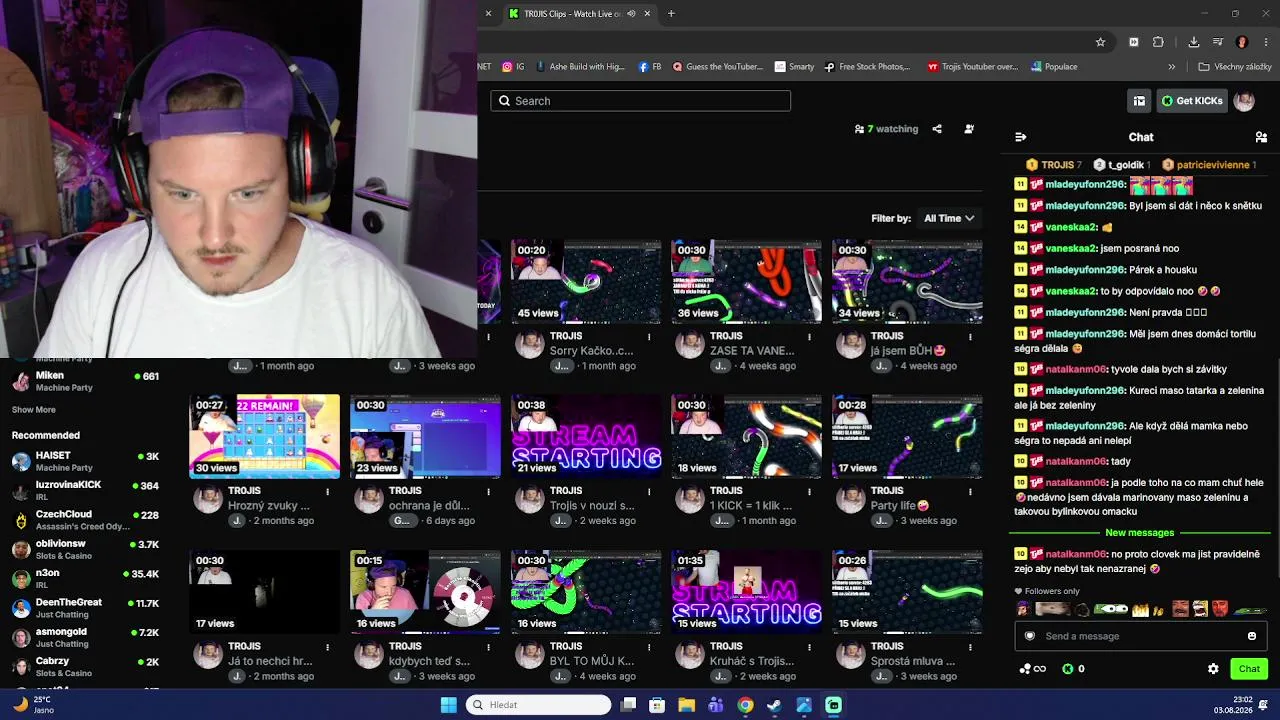Image resolution: width=1280 pixels, height=720 pixels.
Task: Send message with the green Chat button
Action: coord(1249,669)
